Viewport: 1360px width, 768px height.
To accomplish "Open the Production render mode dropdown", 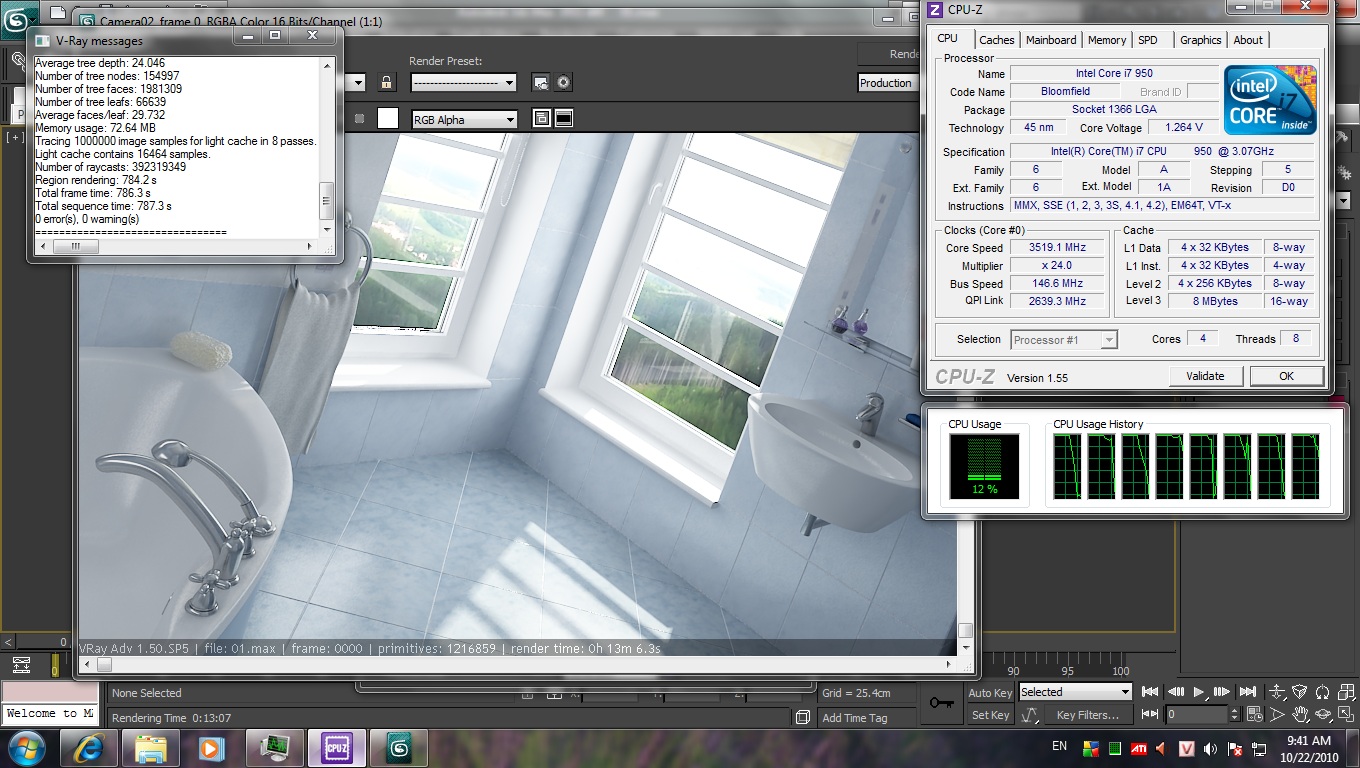I will (888, 83).
